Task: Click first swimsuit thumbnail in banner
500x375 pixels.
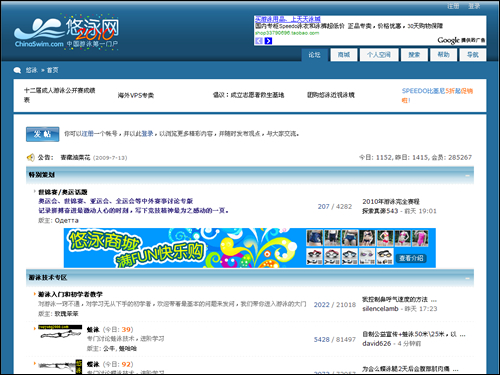Action: (x=314, y=238)
